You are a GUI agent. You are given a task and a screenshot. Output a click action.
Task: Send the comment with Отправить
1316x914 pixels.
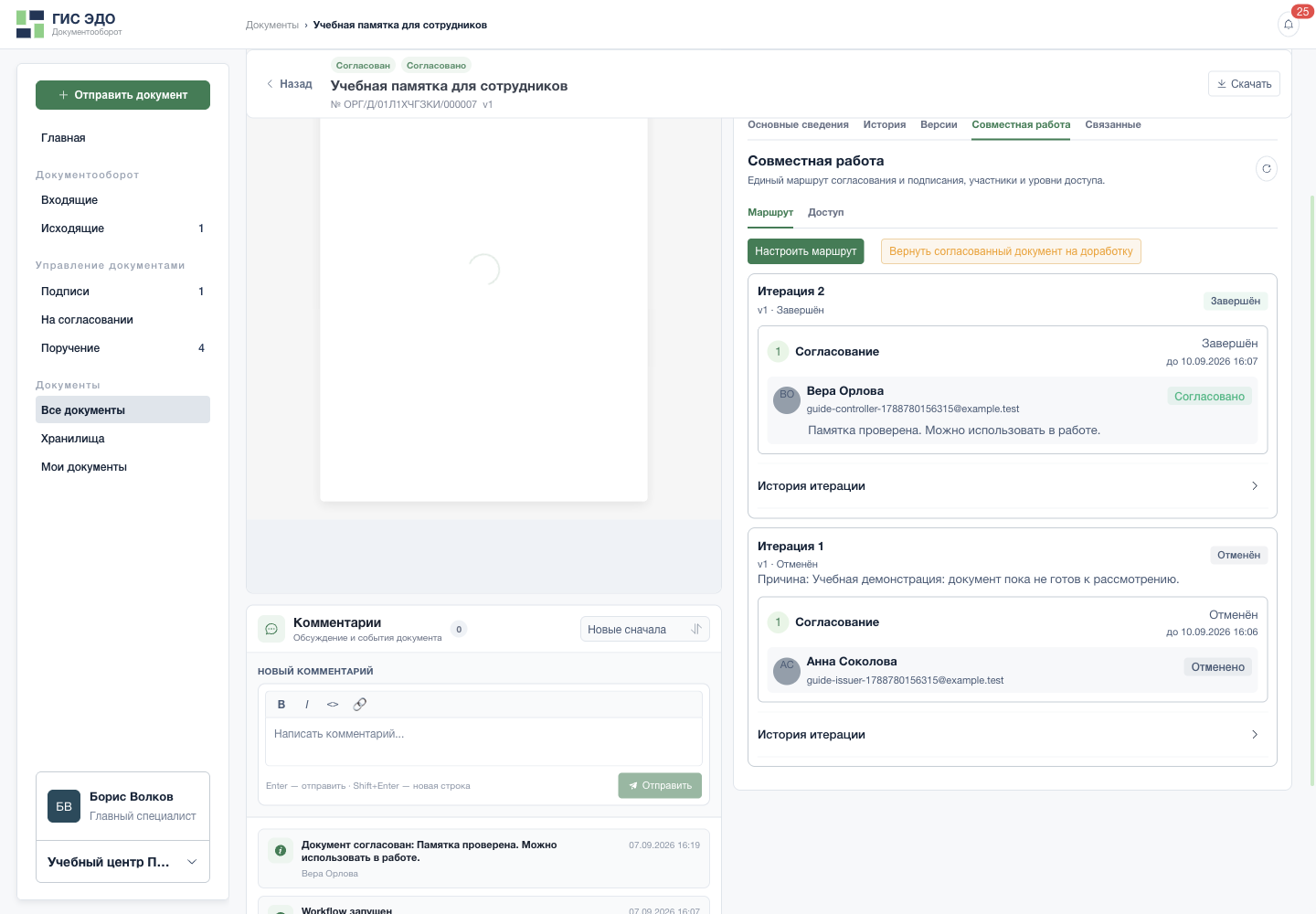660,786
